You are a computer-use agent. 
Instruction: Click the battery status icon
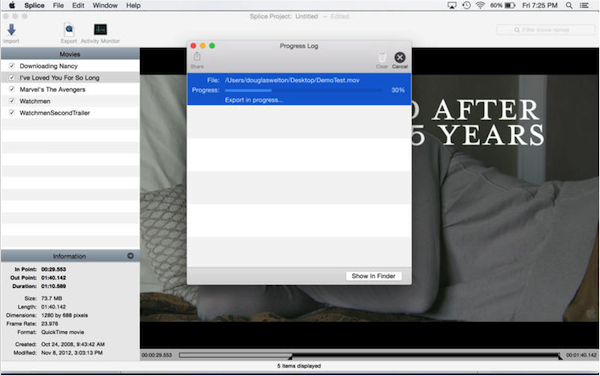(510, 5)
